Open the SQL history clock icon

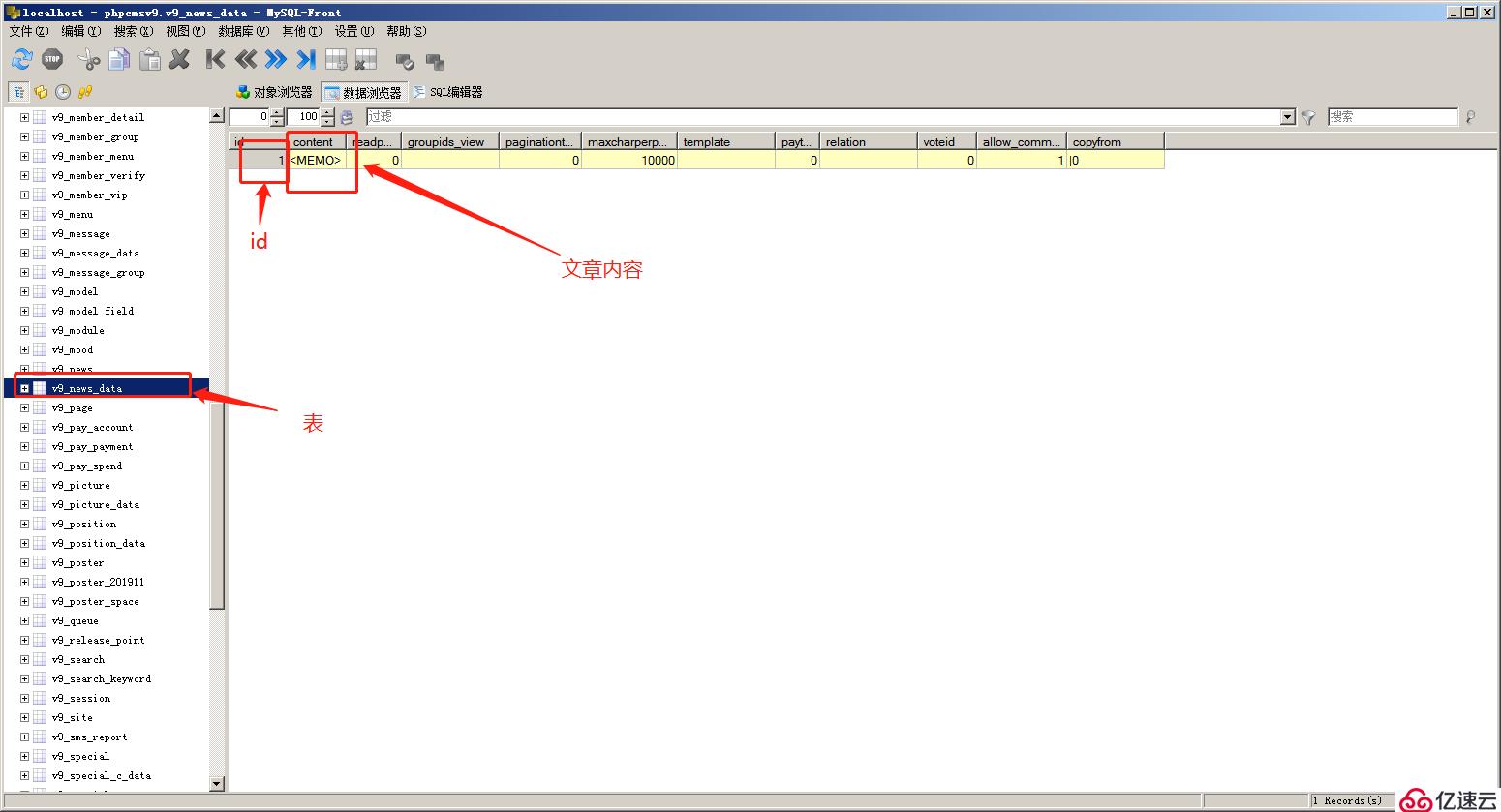(63, 92)
